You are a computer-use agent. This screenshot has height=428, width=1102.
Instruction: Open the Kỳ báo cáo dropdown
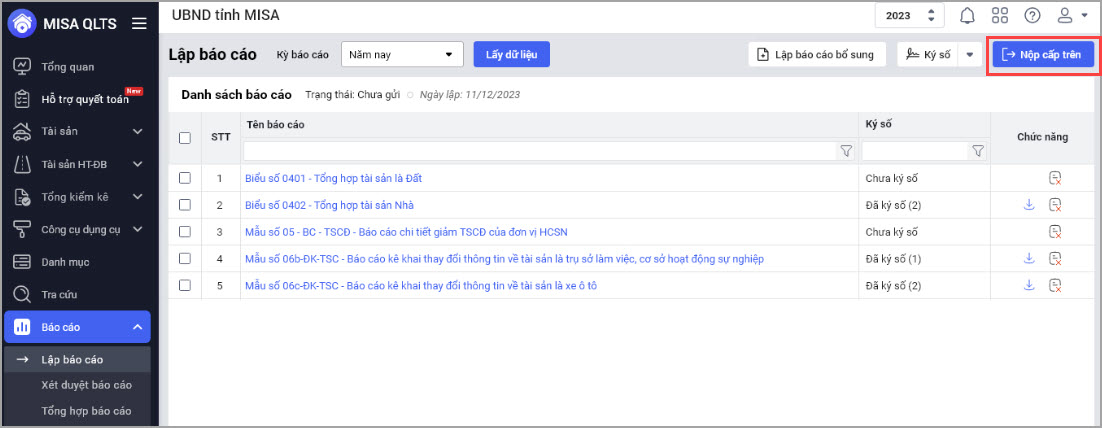(402, 54)
